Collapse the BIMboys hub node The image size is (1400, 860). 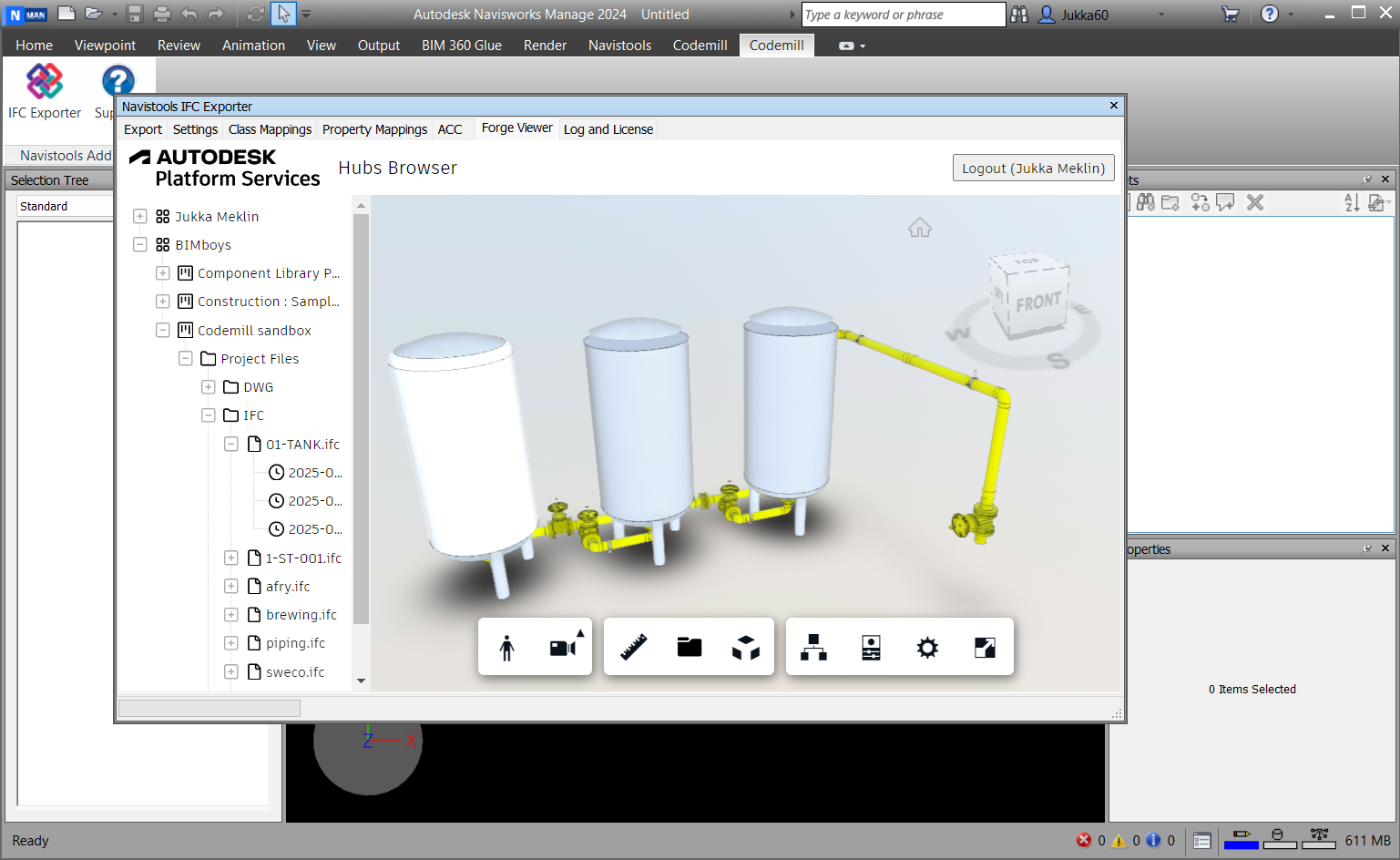click(140, 244)
